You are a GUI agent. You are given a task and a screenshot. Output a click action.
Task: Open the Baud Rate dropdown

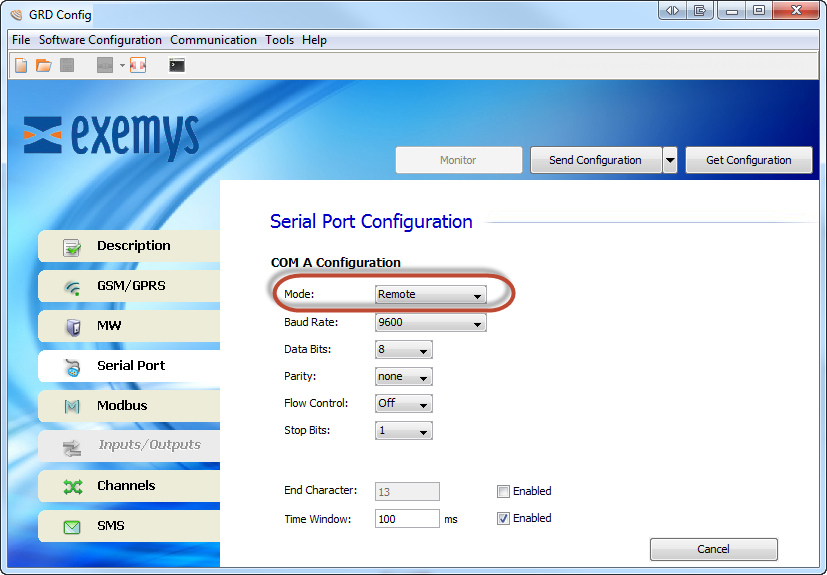click(430, 323)
